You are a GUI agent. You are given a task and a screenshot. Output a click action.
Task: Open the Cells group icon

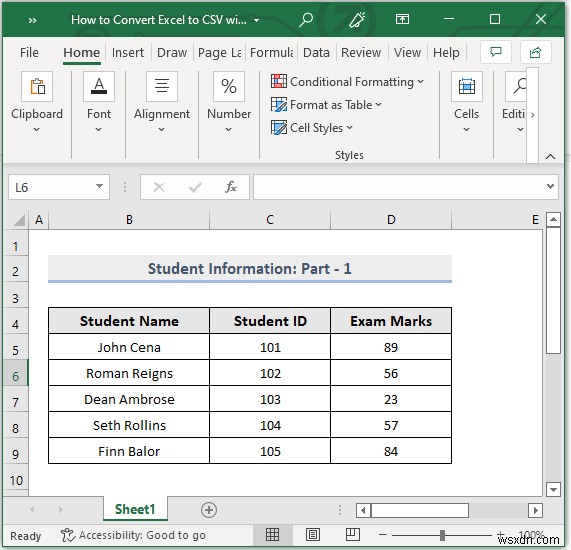[466, 86]
